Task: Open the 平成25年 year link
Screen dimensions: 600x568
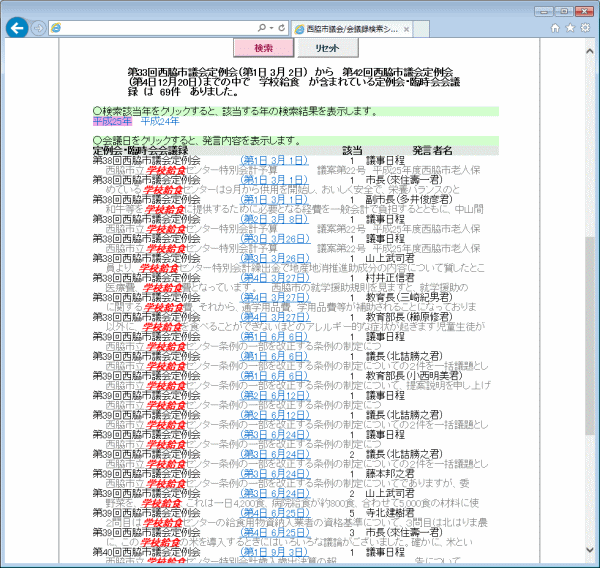Action: (112, 121)
